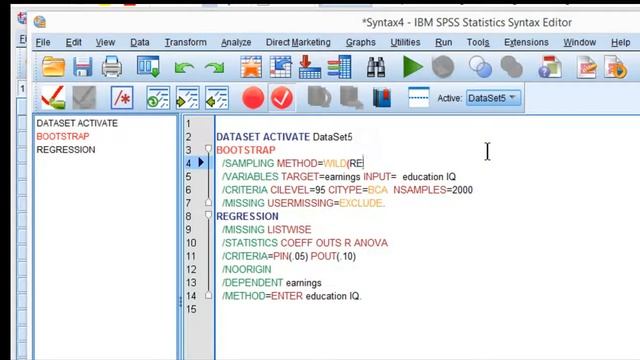Viewport: 640px width, 360px height.
Task: Click the /STATISTICS COEFF OUTS R ANOVA line
Action: (305, 243)
